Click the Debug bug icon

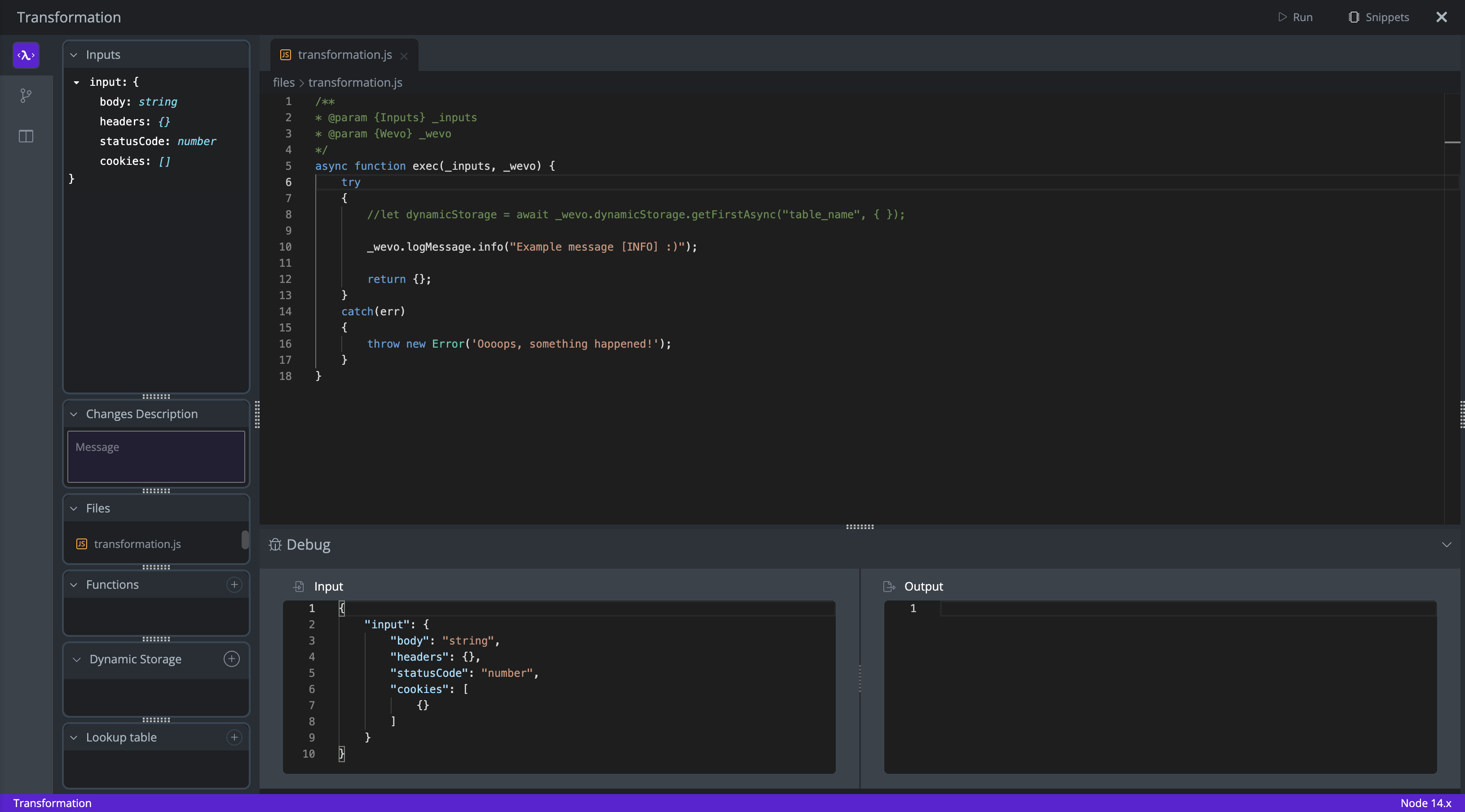coord(275,545)
